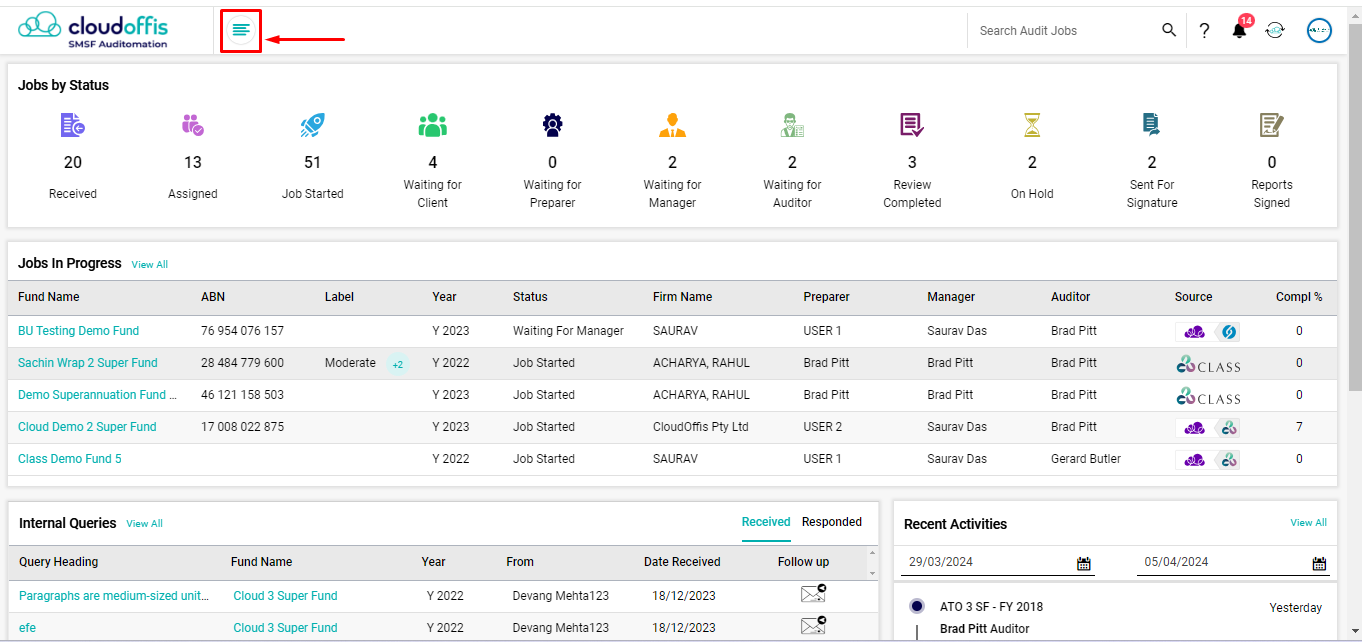Click the Review Completed icon

[x=912, y=125]
